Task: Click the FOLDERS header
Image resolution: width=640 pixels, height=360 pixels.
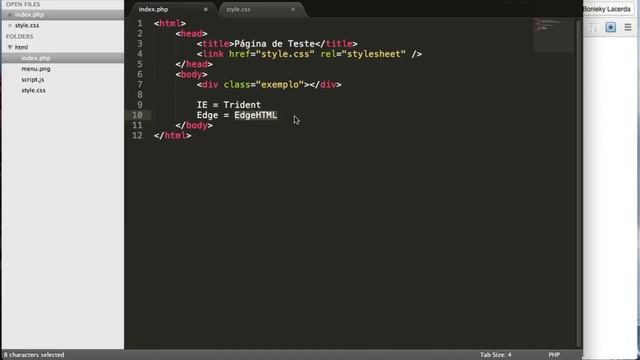Action: click(20, 36)
